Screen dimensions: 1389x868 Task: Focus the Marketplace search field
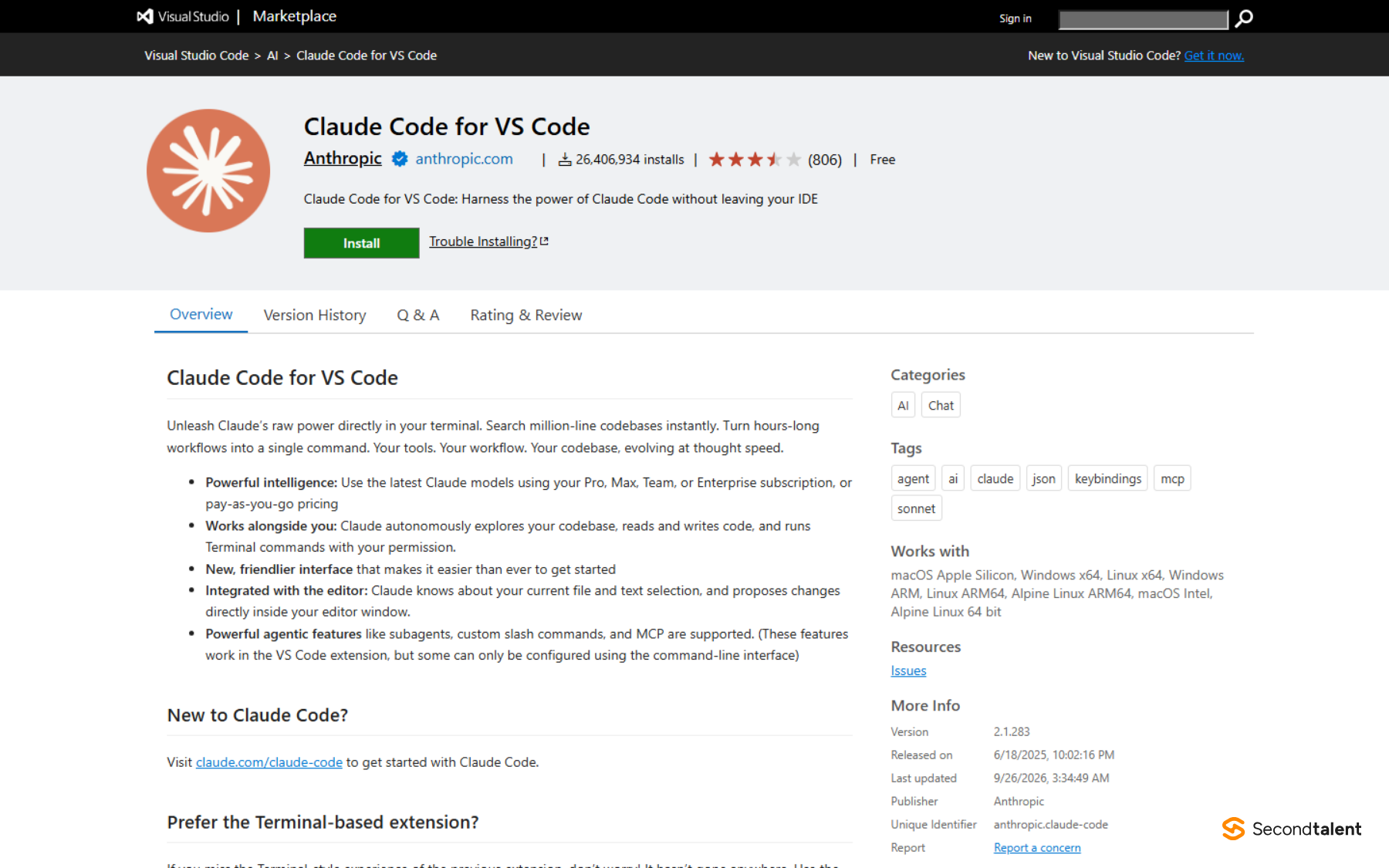(x=1144, y=19)
